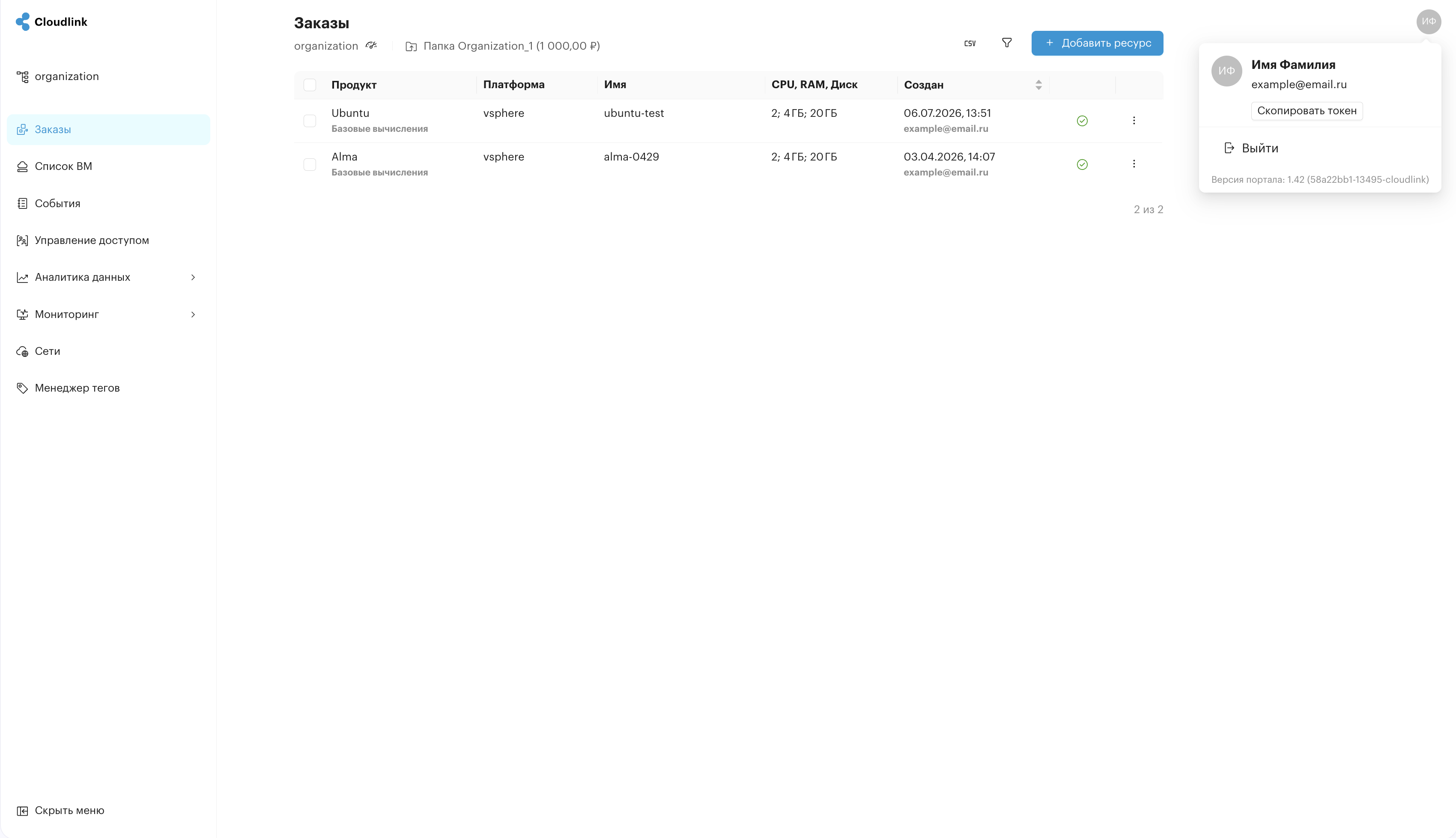Viewport: 1456px width, 838px height.
Task: Click the CPU, RAM, Диск column header
Action: point(815,85)
